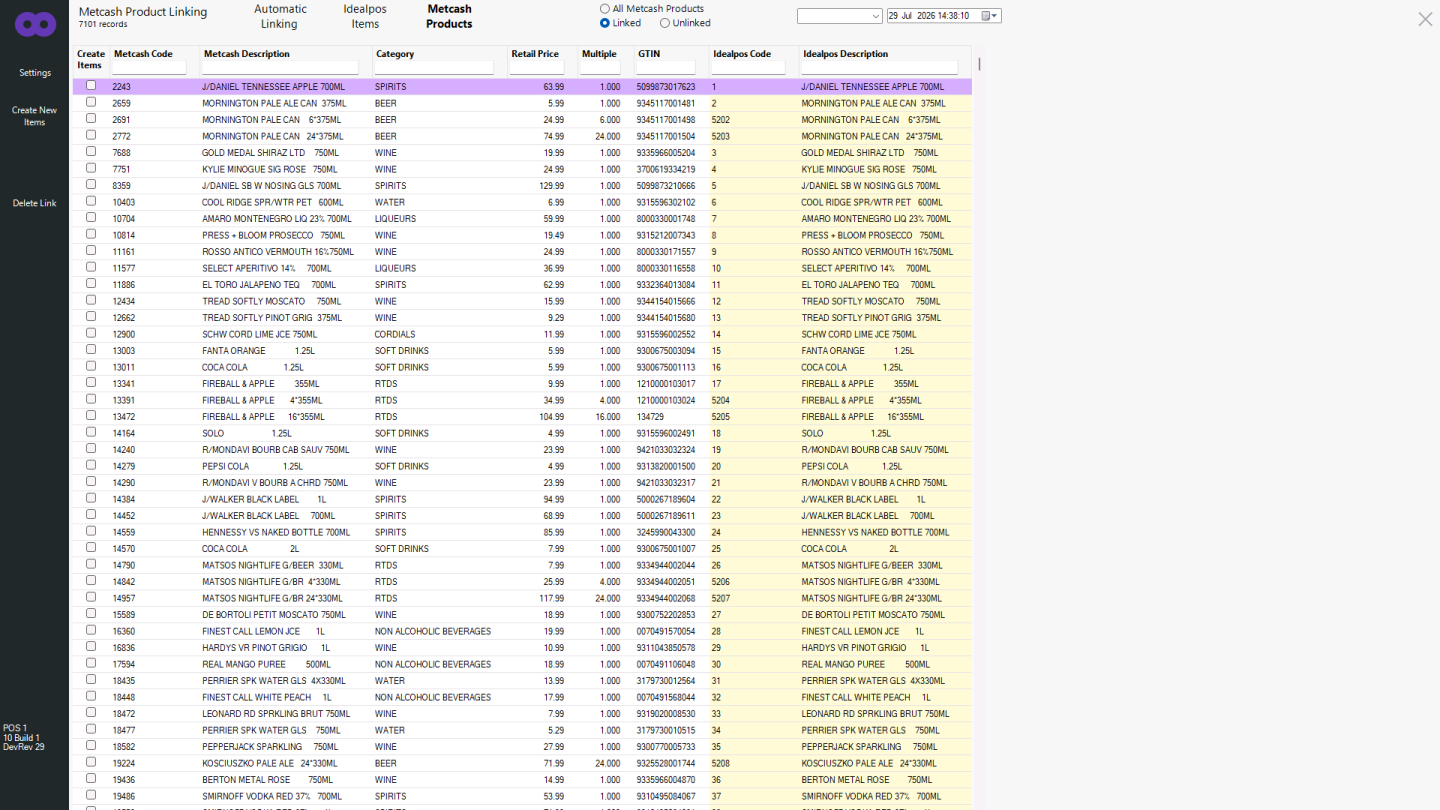Click Idealpos code 5207 cell
1440x810 pixels.
click(x=721, y=598)
